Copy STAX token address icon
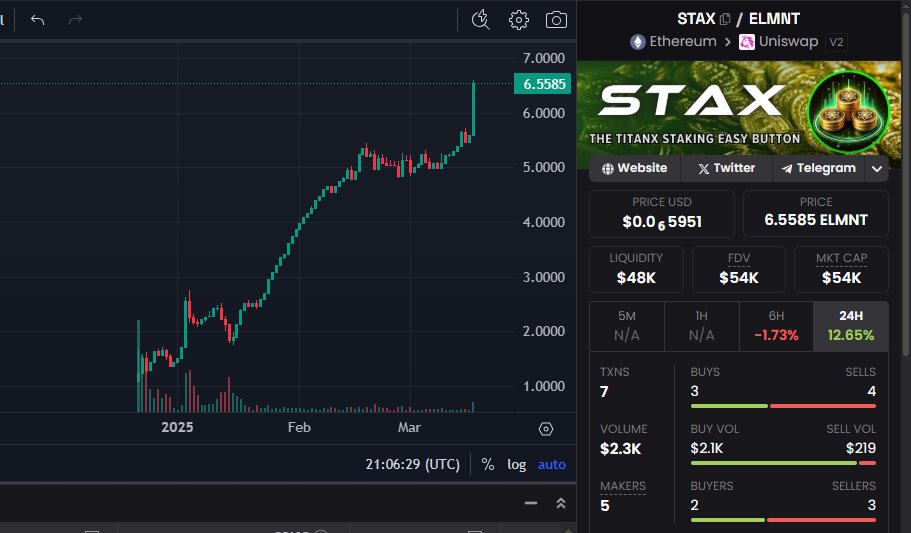 [725, 19]
